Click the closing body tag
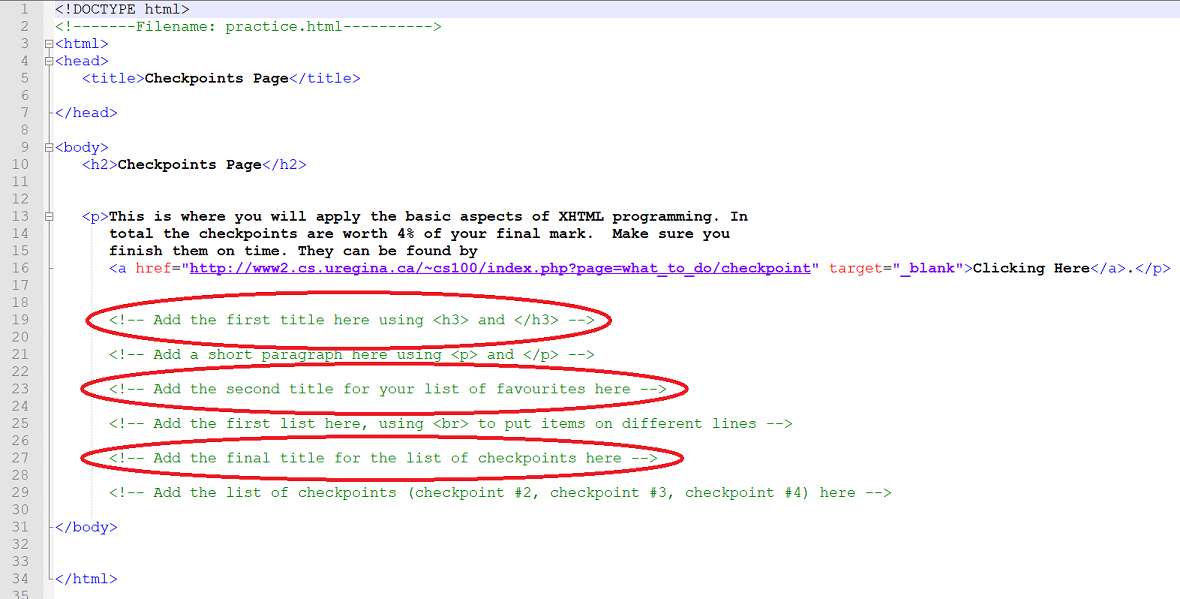 click(86, 528)
